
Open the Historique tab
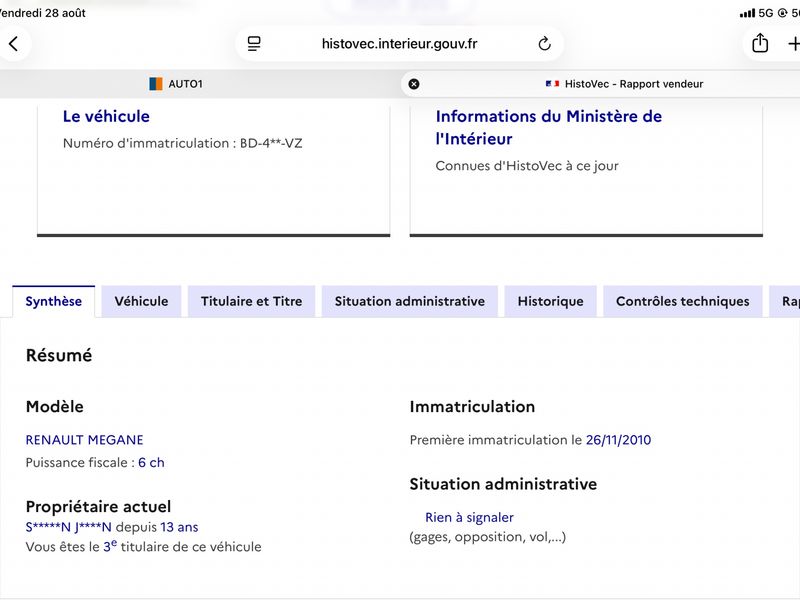coord(551,302)
